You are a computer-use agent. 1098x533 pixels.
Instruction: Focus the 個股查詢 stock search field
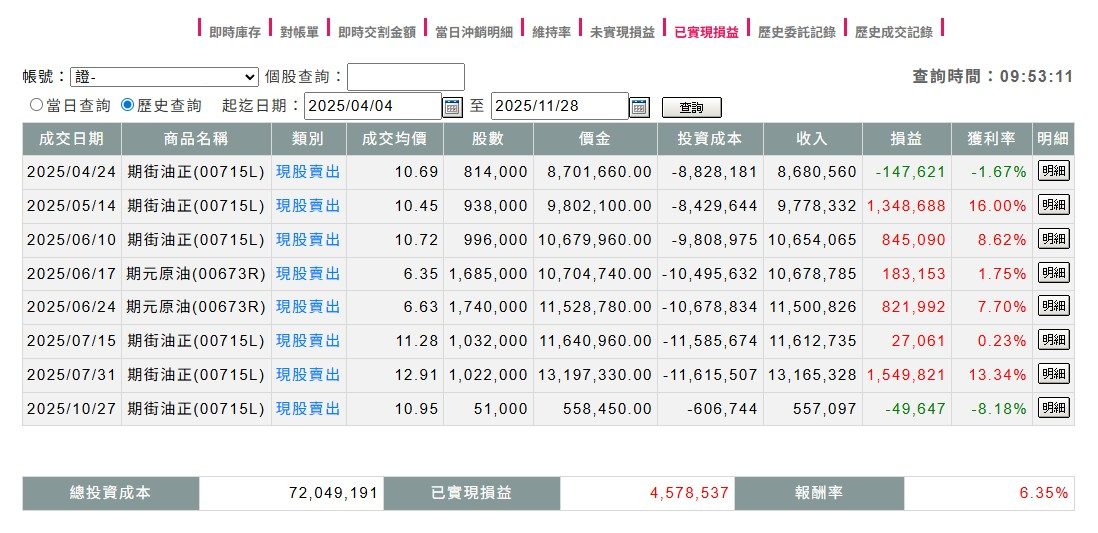click(405, 77)
